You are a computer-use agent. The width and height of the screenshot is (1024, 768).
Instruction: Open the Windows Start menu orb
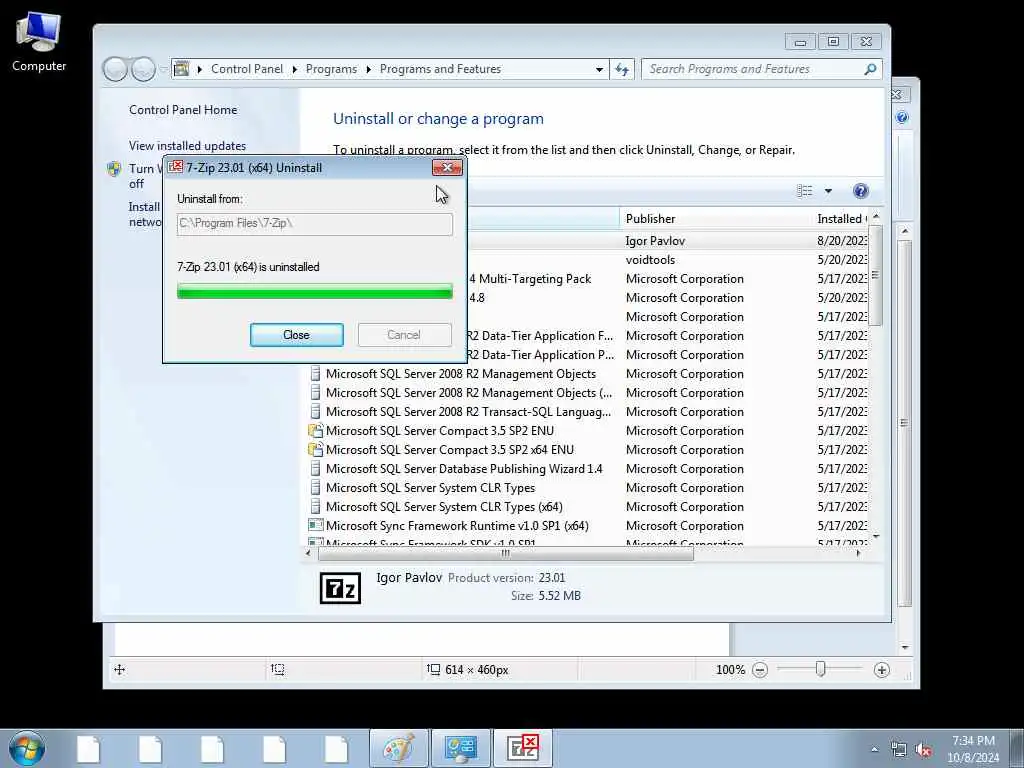pos(27,748)
